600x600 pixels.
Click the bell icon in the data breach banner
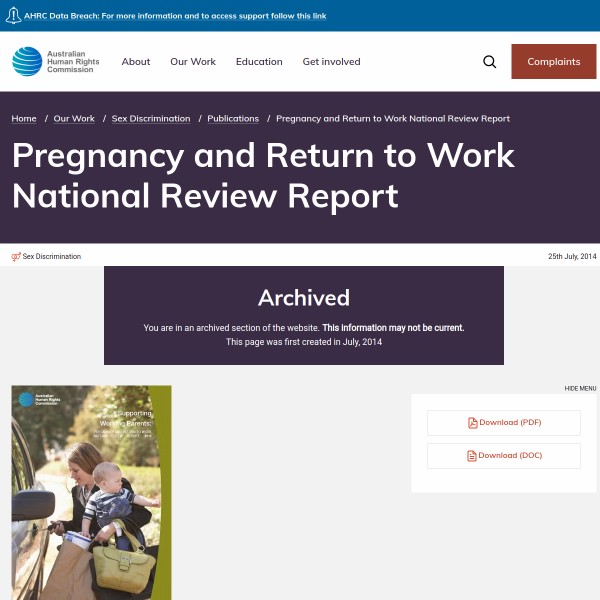(x=14, y=17)
